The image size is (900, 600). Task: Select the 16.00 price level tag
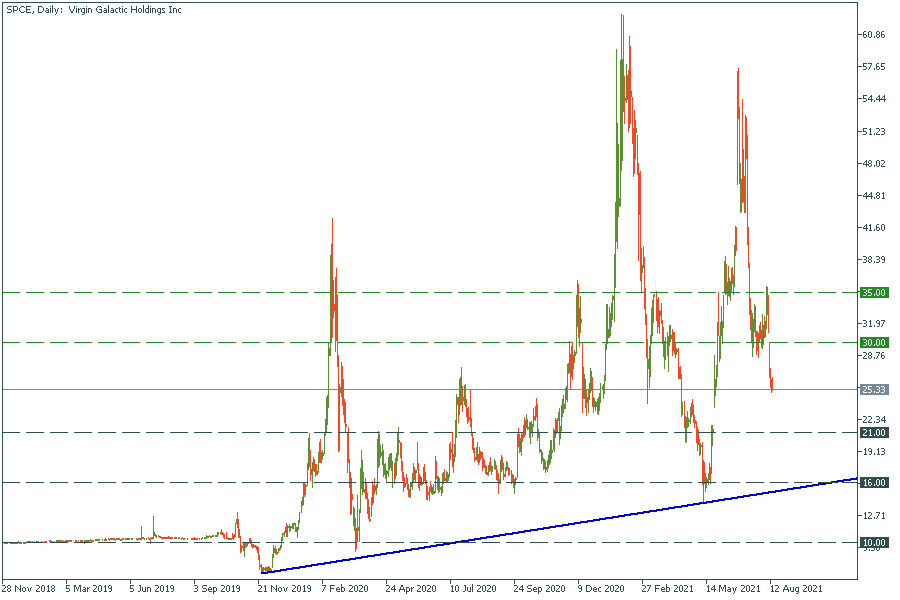pos(874,483)
